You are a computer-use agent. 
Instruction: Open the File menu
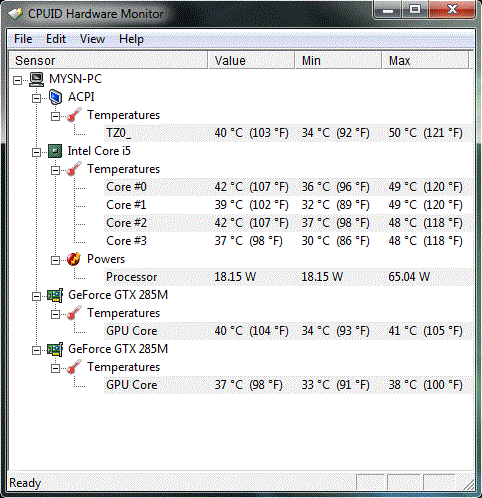coord(23,39)
